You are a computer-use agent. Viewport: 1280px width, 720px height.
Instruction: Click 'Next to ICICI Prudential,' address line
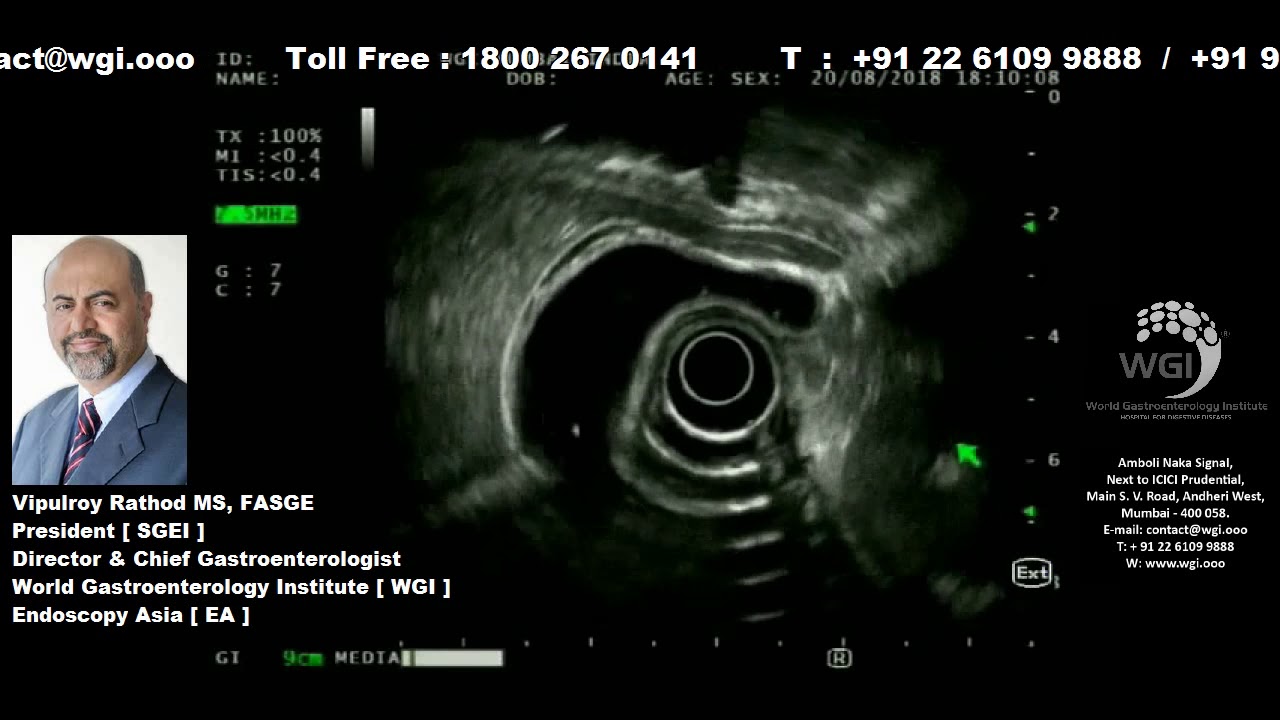coord(1175,480)
